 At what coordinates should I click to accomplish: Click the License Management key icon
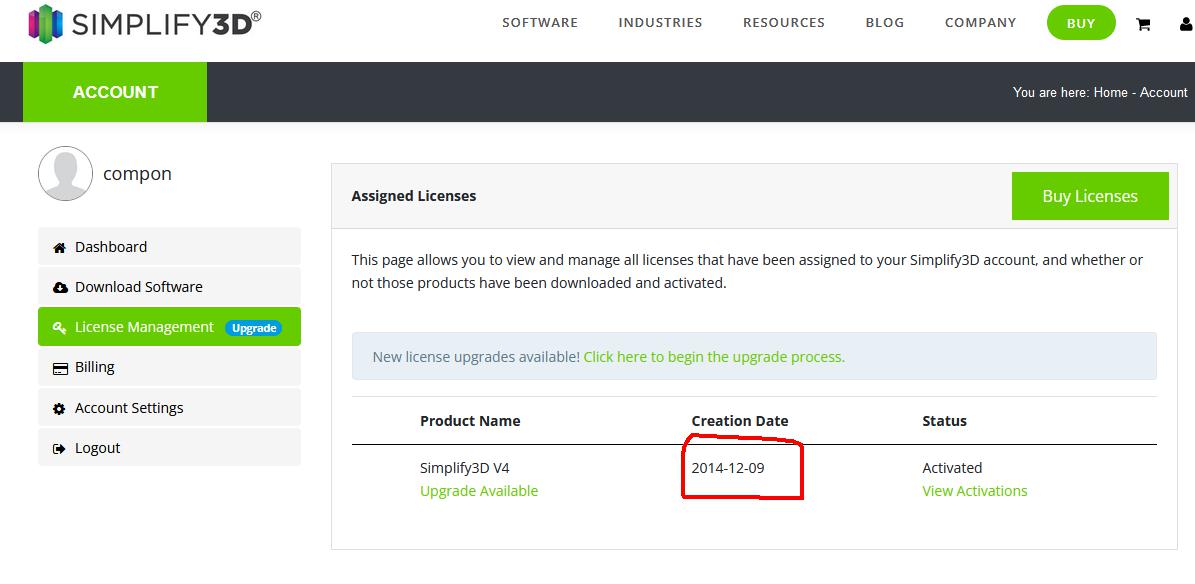click(x=59, y=328)
